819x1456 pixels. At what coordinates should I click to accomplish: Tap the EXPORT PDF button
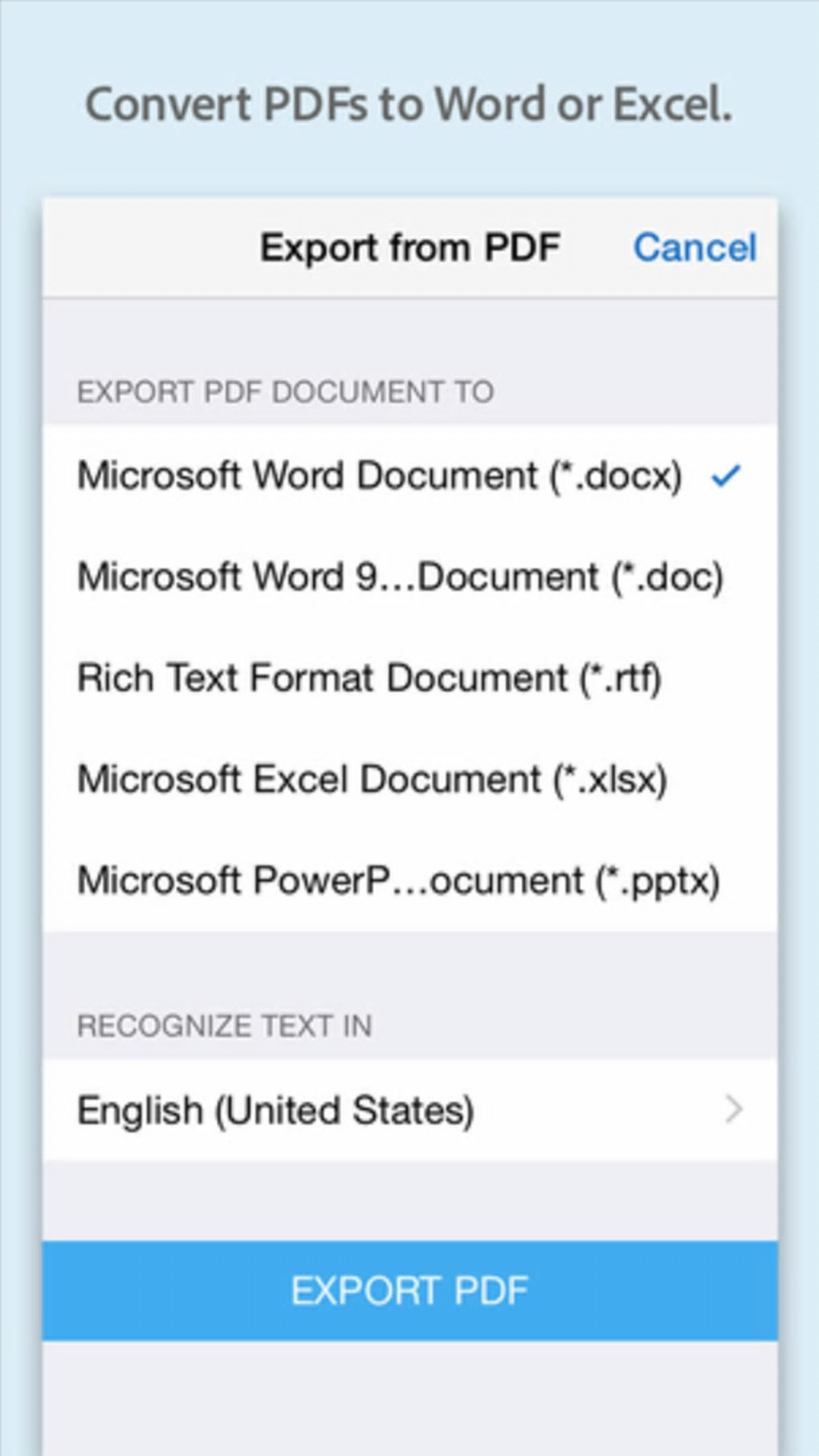click(410, 1291)
